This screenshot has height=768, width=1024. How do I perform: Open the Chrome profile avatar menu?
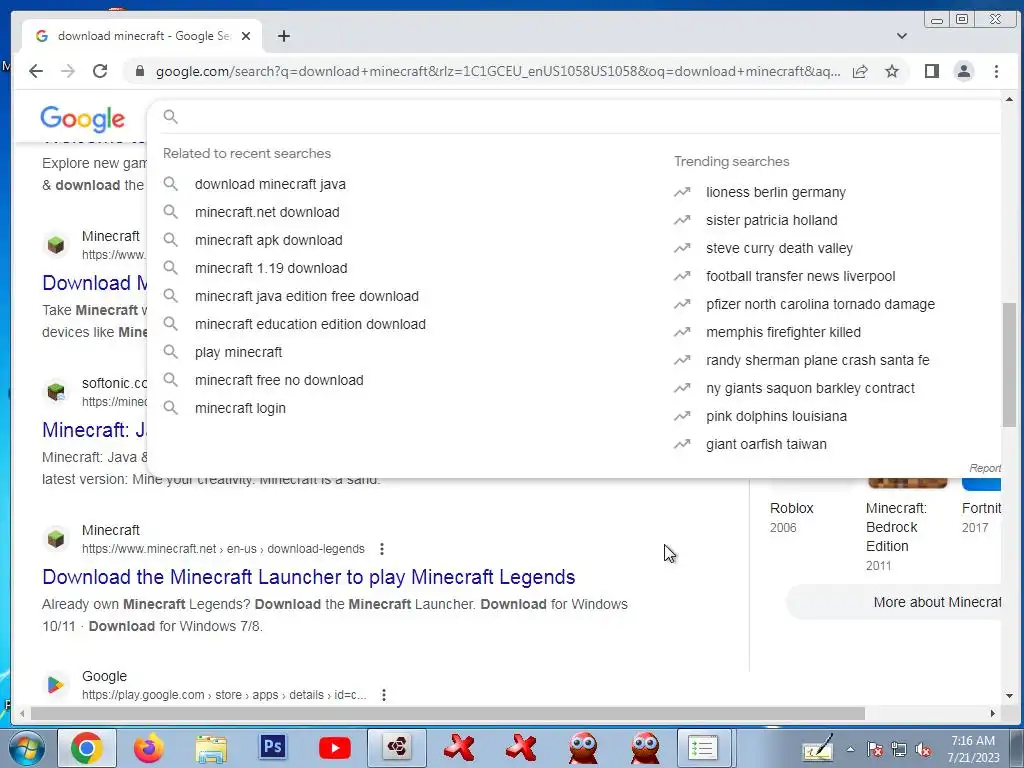(x=964, y=71)
